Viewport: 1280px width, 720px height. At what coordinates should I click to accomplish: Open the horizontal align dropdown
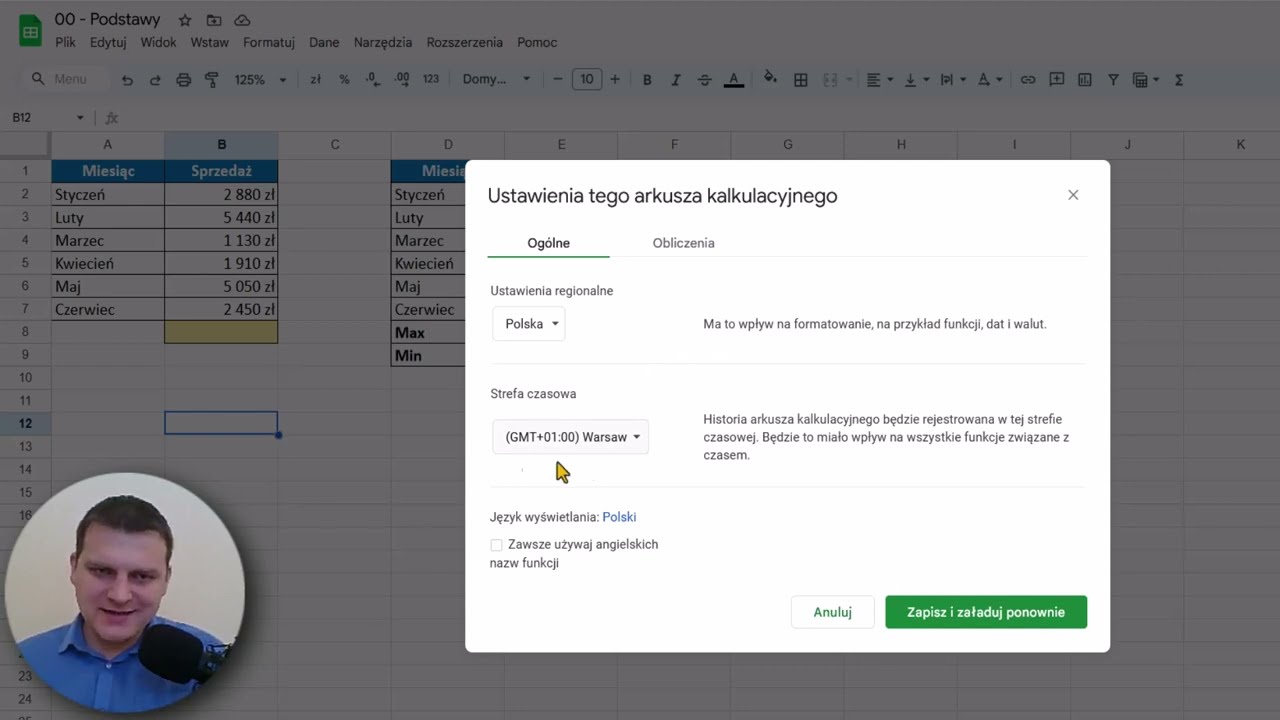(880, 80)
